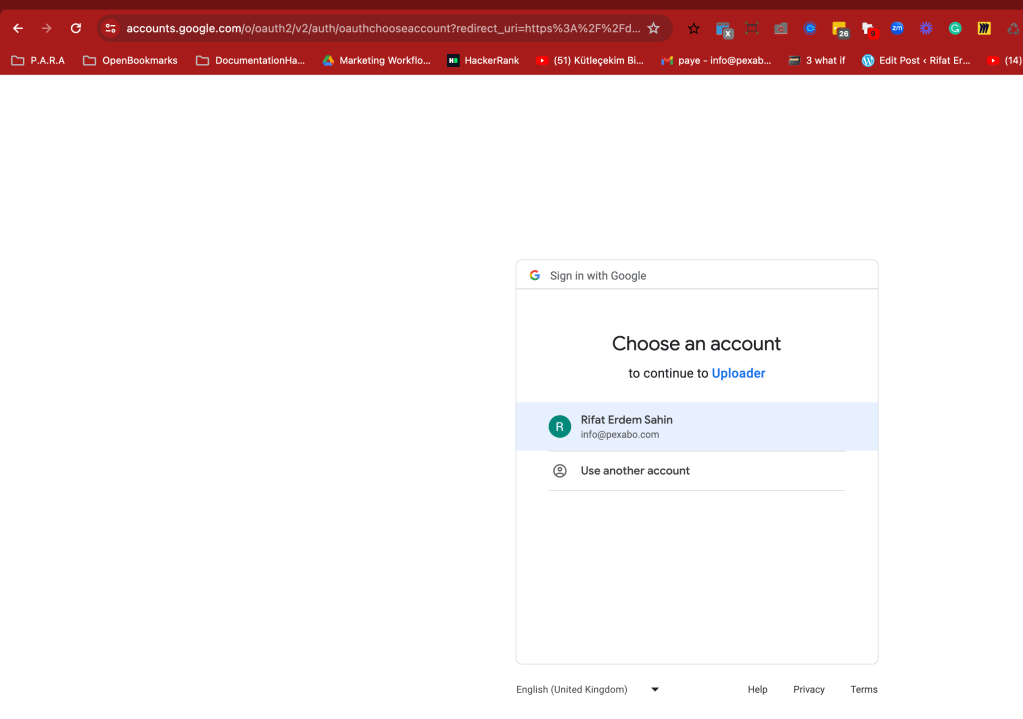Click the Choose an account heading
Image resolution: width=1023 pixels, height=719 pixels.
[696, 343]
